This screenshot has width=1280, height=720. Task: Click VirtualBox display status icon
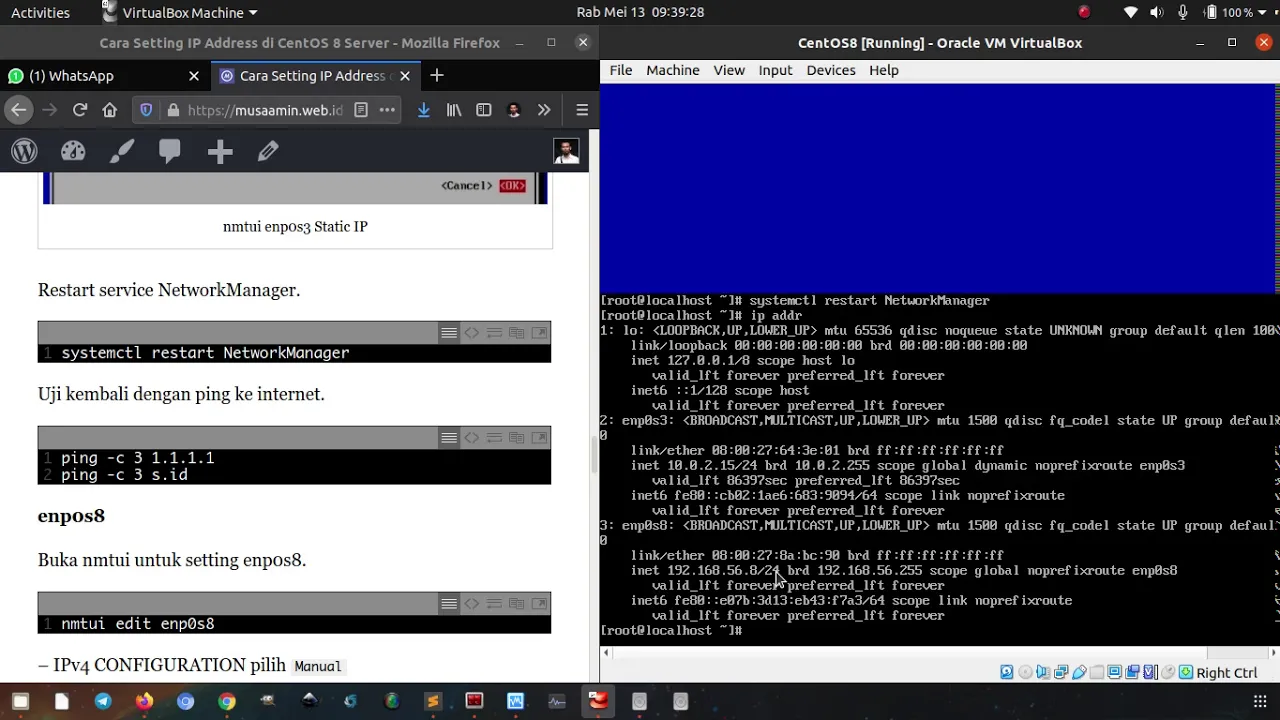point(1114,672)
